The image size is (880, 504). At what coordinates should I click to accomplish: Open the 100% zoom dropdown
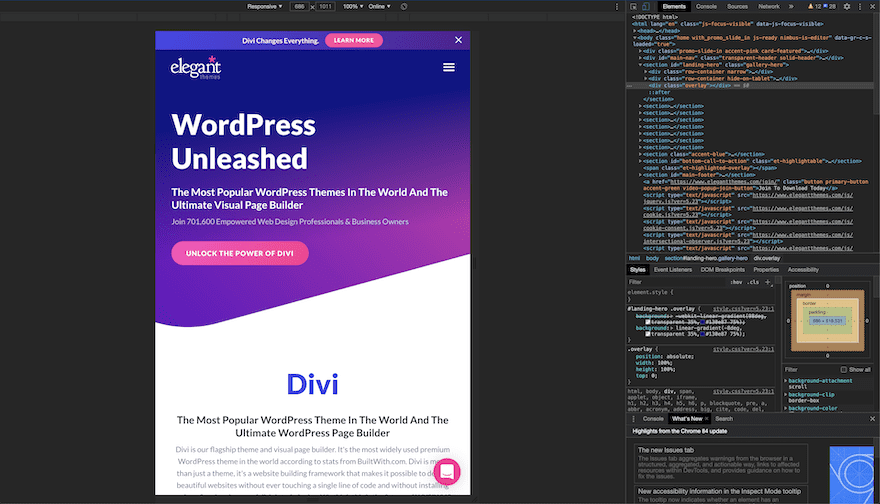[x=353, y=6]
